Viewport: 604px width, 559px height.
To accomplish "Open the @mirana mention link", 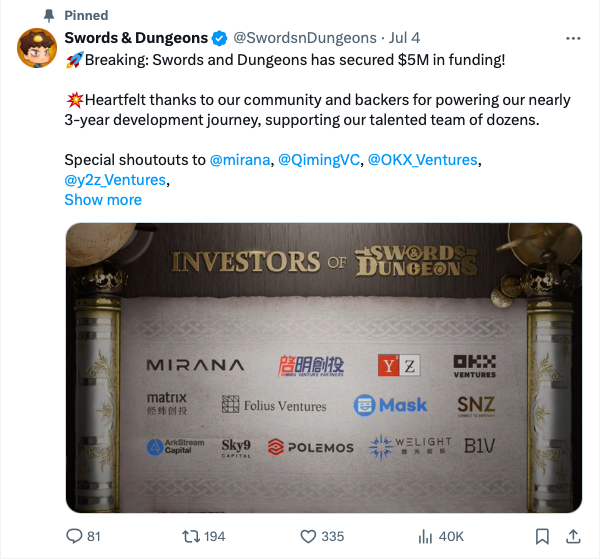I will point(240,159).
